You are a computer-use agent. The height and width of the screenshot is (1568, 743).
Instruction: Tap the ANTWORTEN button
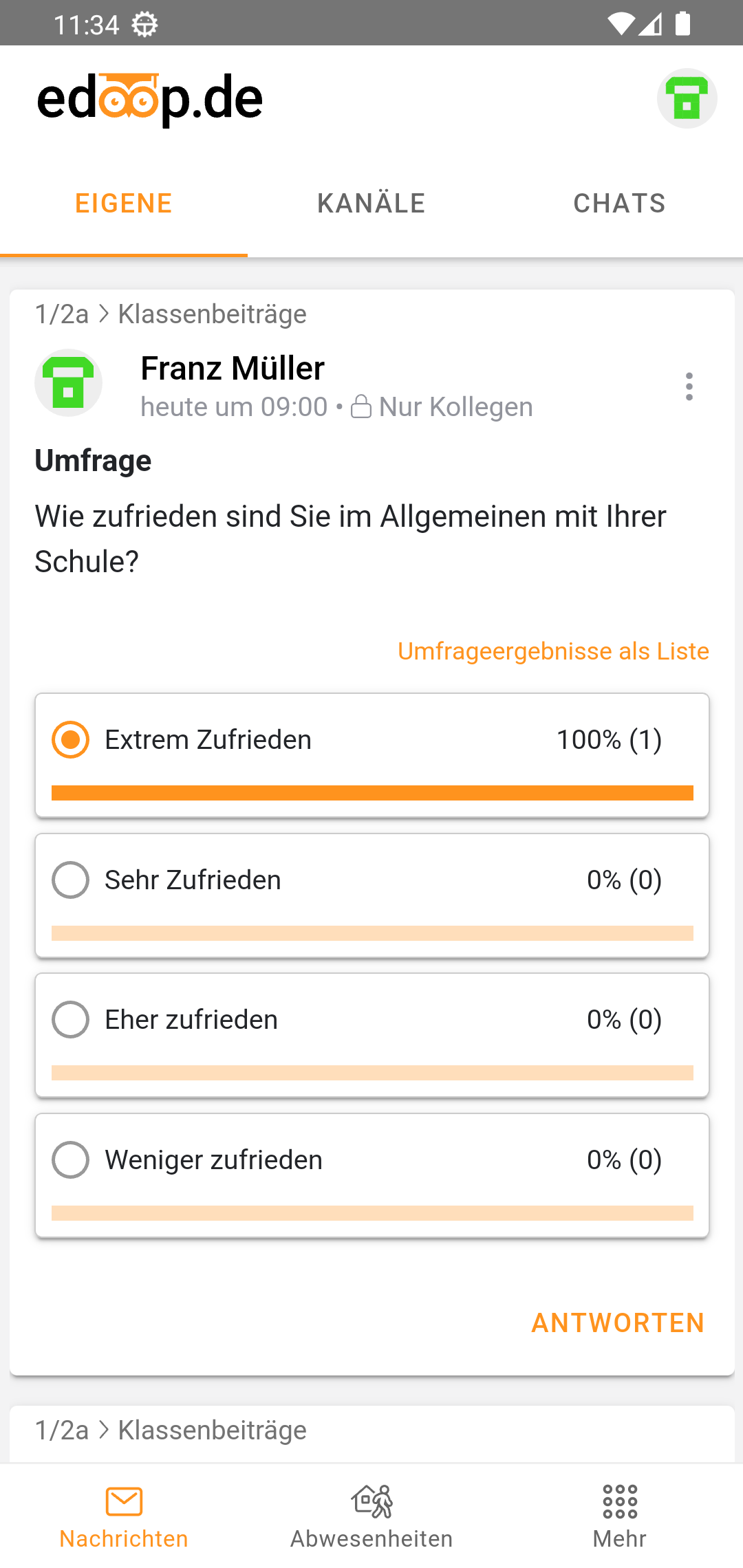tap(618, 1322)
